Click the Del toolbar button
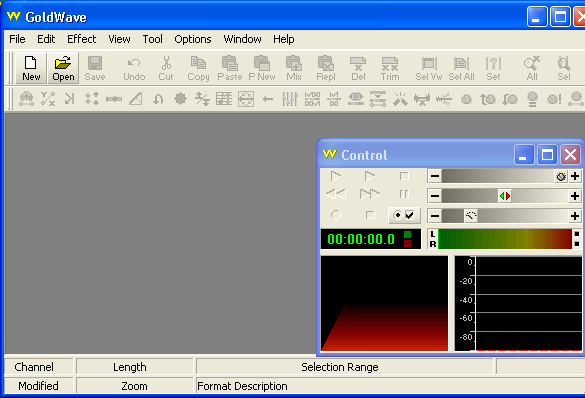 tap(358, 68)
